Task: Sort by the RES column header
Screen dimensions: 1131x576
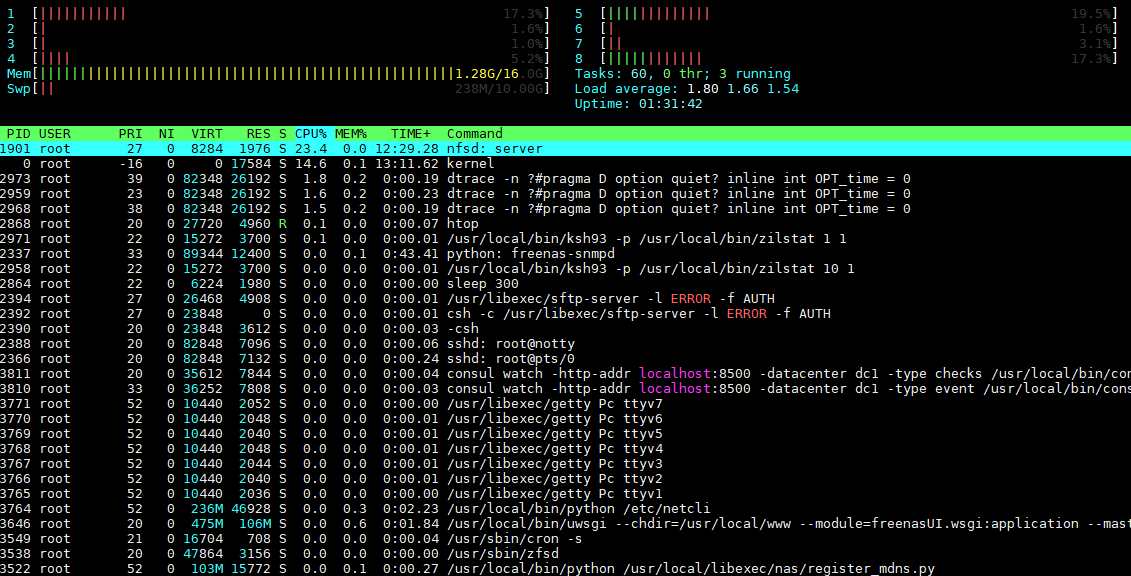Action: click(x=258, y=133)
